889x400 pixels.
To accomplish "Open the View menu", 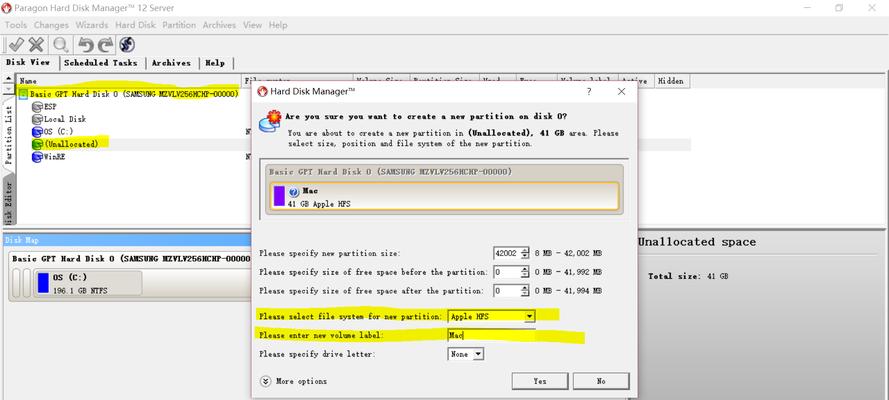I will 252,25.
